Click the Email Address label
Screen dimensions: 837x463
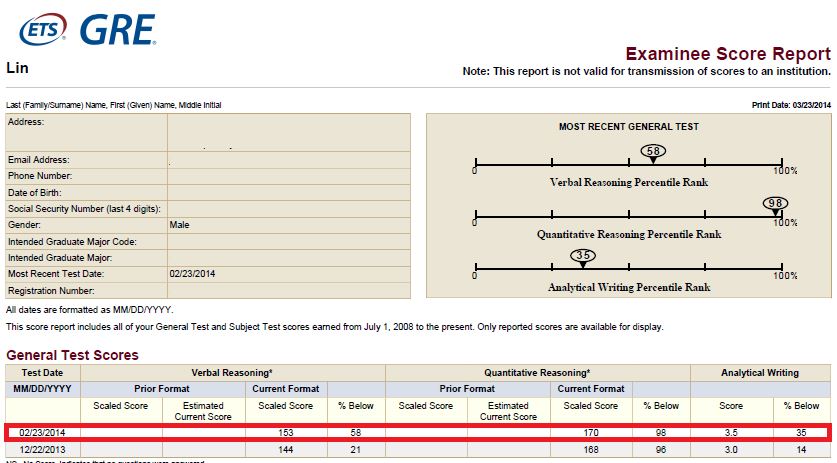pyautogui.click(x=38, y=160)
